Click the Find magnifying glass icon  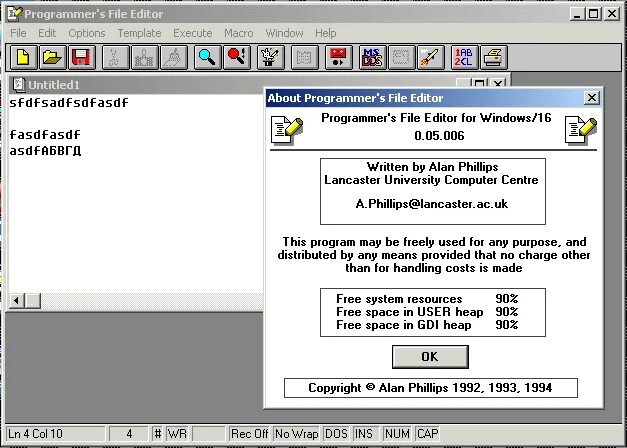point(208,57)
